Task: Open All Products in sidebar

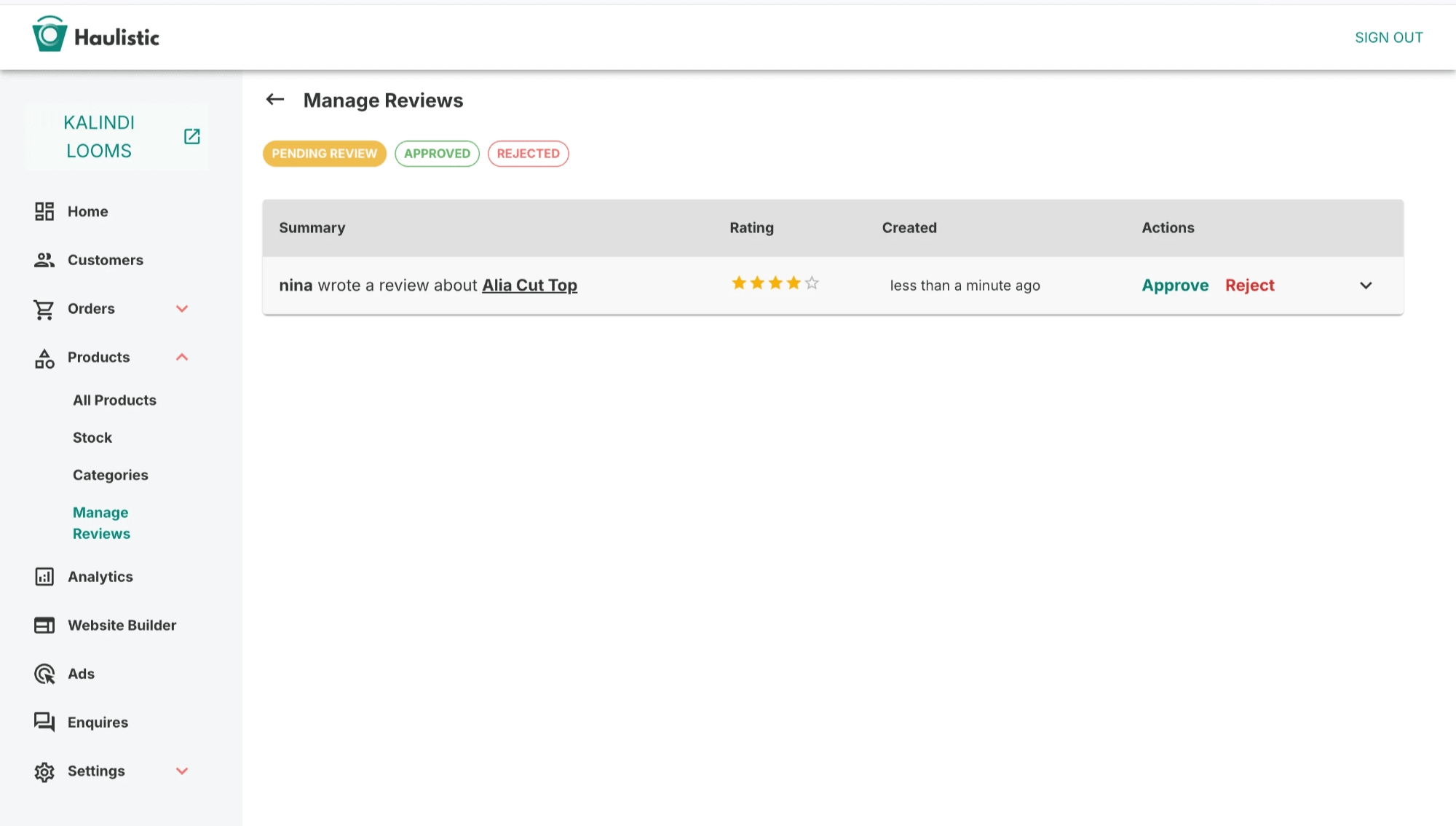Action: tap(114, 400)
